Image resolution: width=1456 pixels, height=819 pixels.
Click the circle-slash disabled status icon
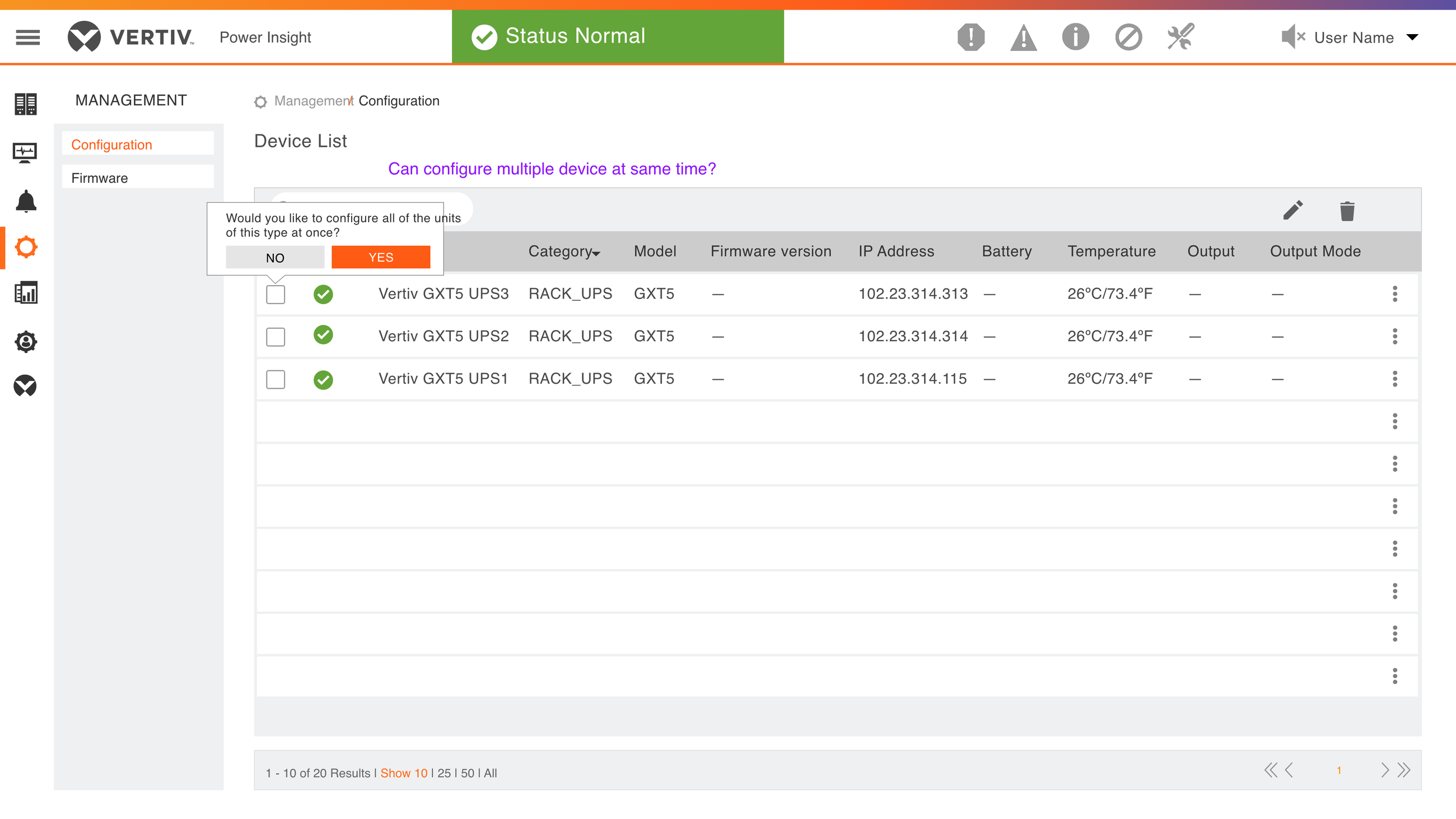(x=1128, y=38)
